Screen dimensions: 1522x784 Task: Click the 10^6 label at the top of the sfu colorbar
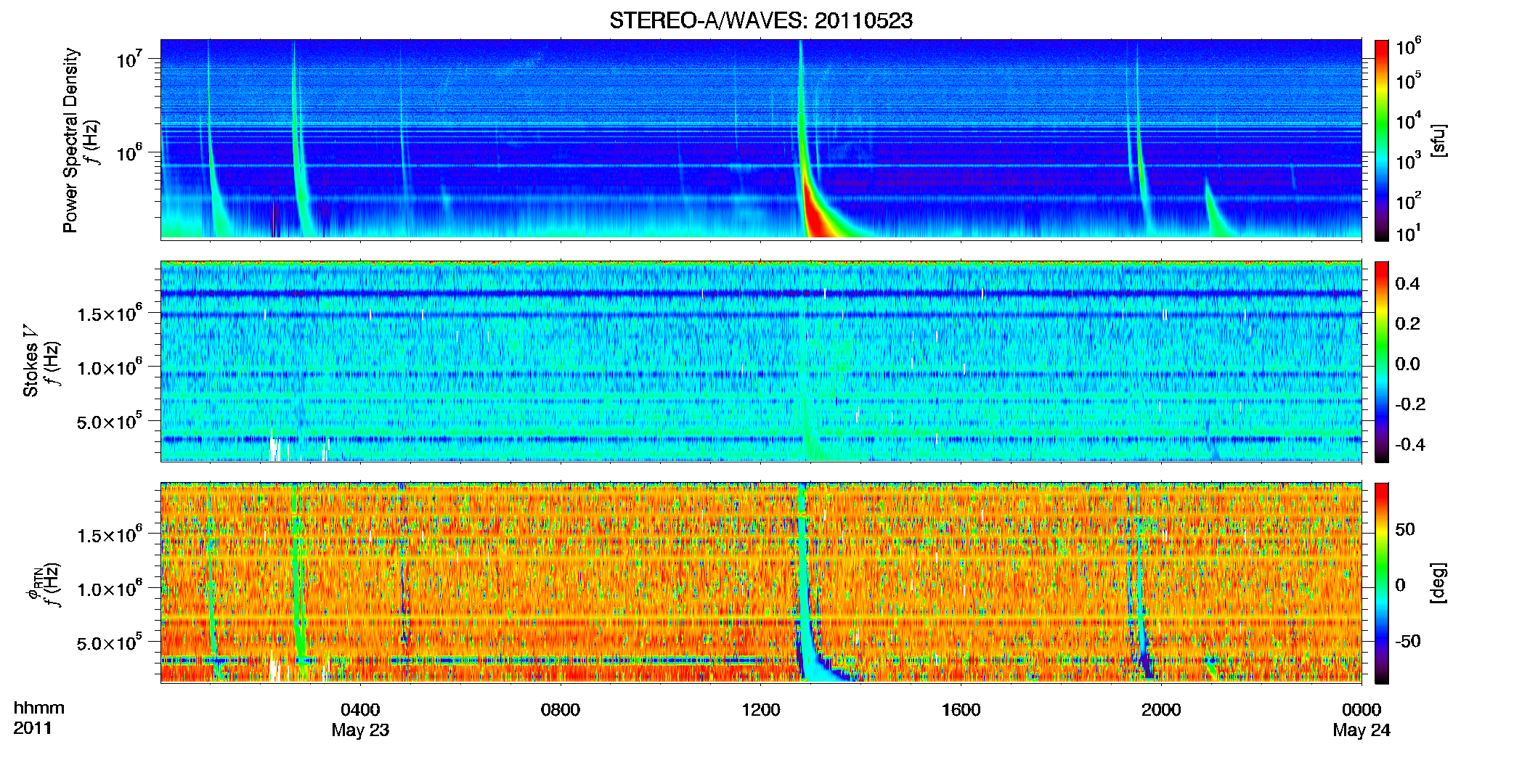pos(1409,46)
